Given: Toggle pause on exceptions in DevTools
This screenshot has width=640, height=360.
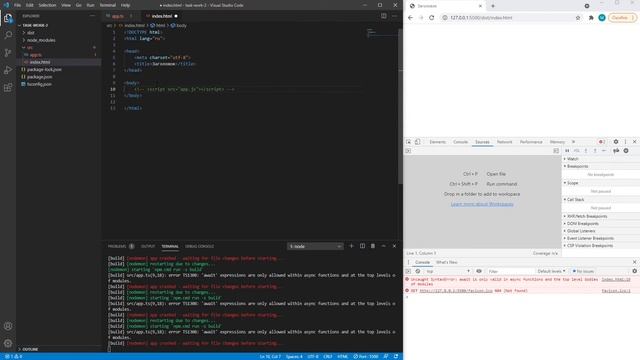Looking at the screenshot, I should coord(626,151).
